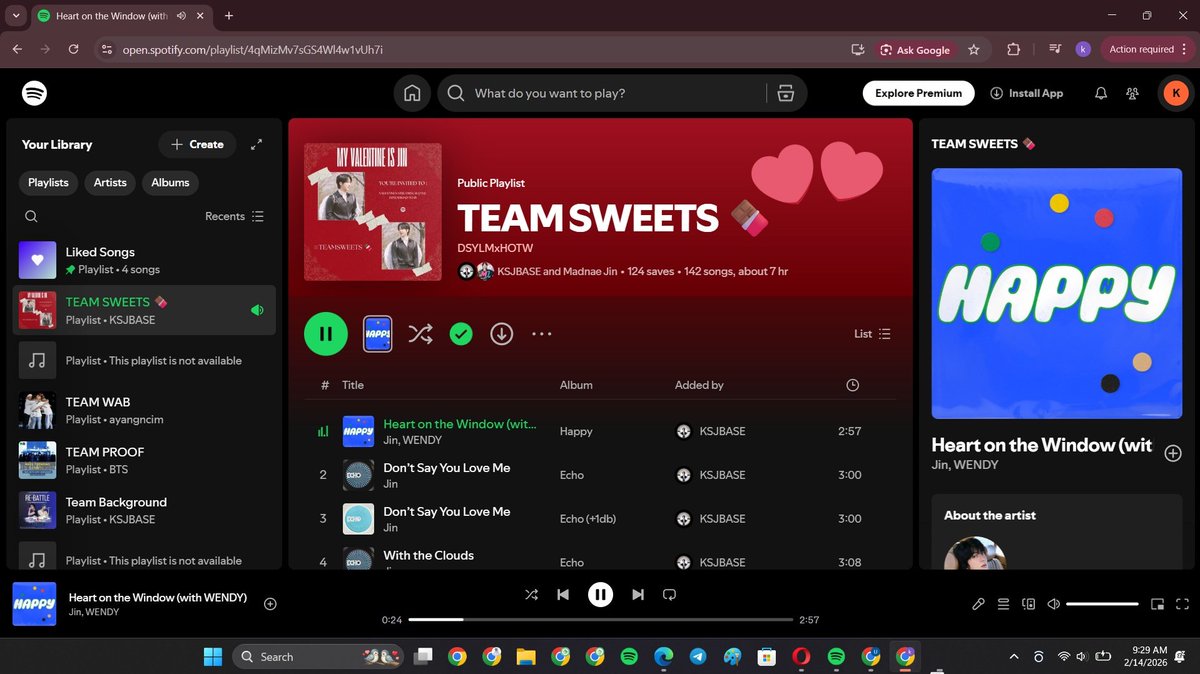Expand Your Library to full view
The width and height of the screenshot is (1200, 674).
tap(257, 144)
